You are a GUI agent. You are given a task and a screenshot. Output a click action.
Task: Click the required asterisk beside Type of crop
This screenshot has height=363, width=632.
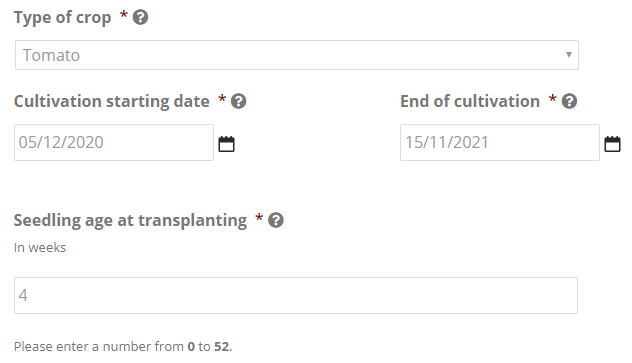point(124,15)
